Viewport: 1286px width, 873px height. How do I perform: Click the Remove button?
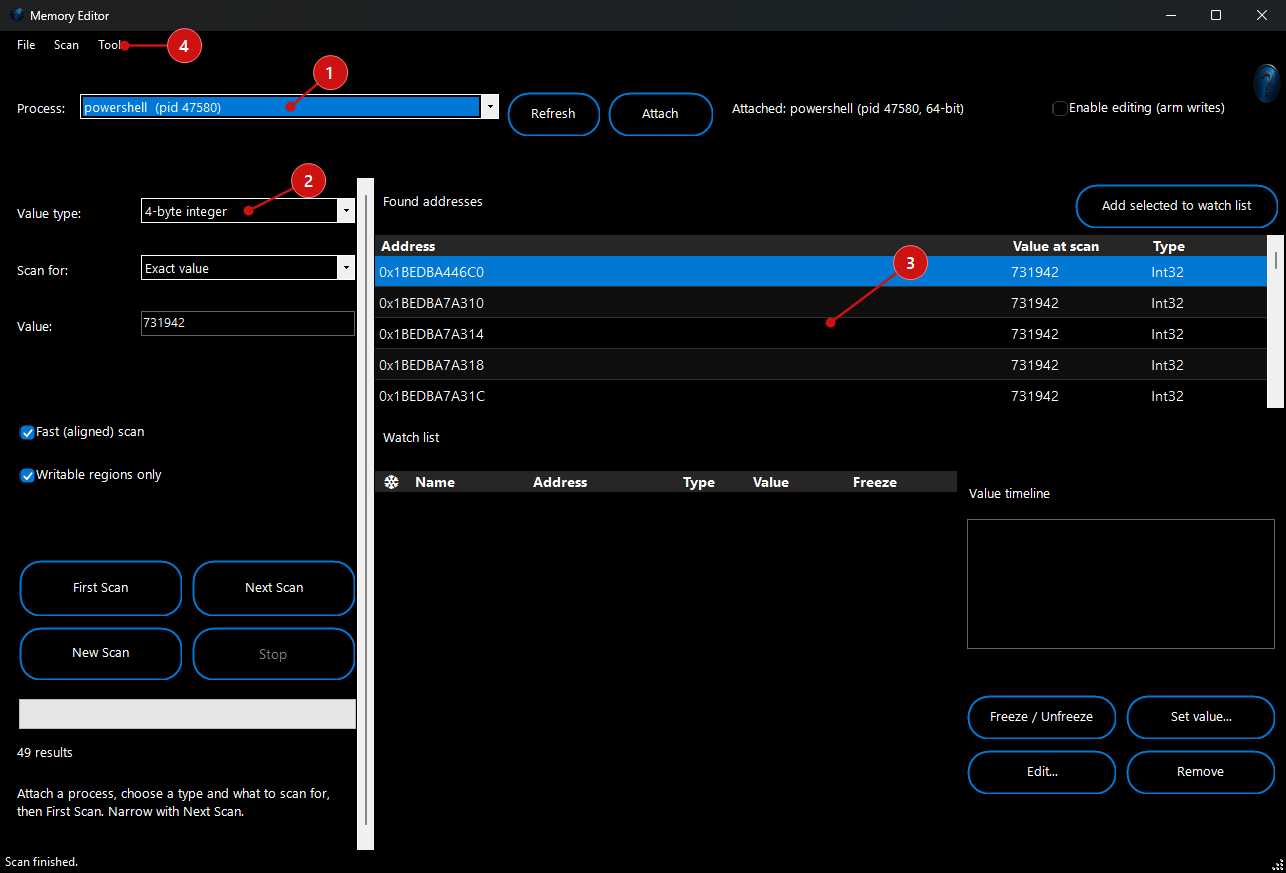[1201, 772]
